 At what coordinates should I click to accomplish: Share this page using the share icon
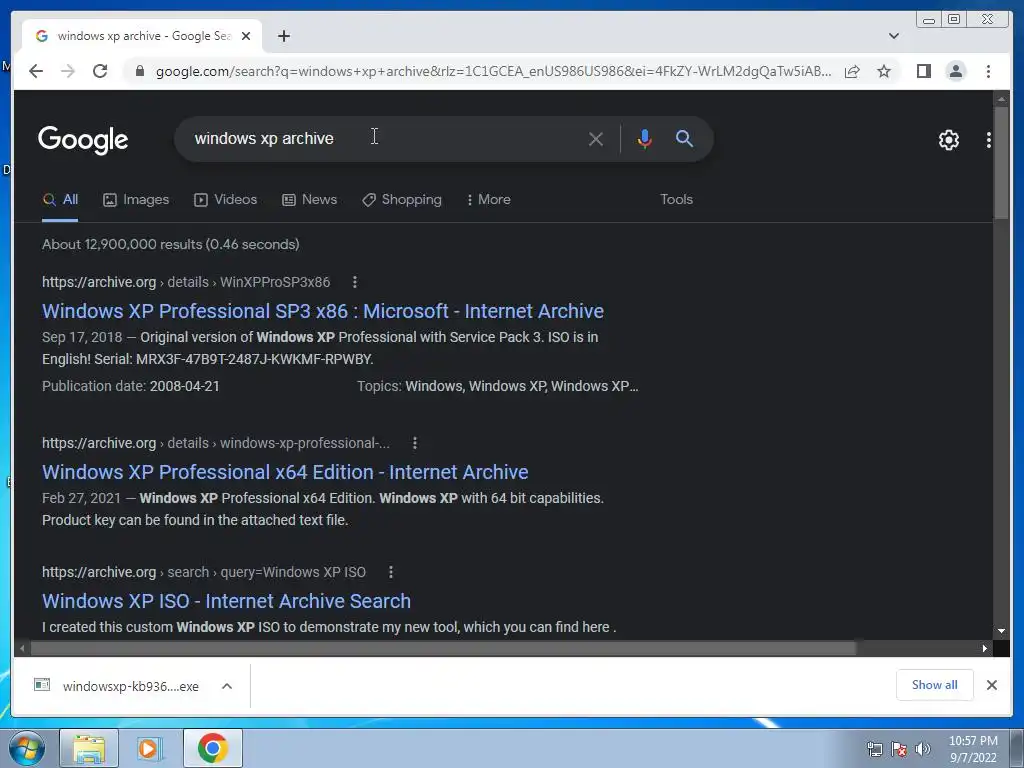pyautogui.click(x=852, y=71)
